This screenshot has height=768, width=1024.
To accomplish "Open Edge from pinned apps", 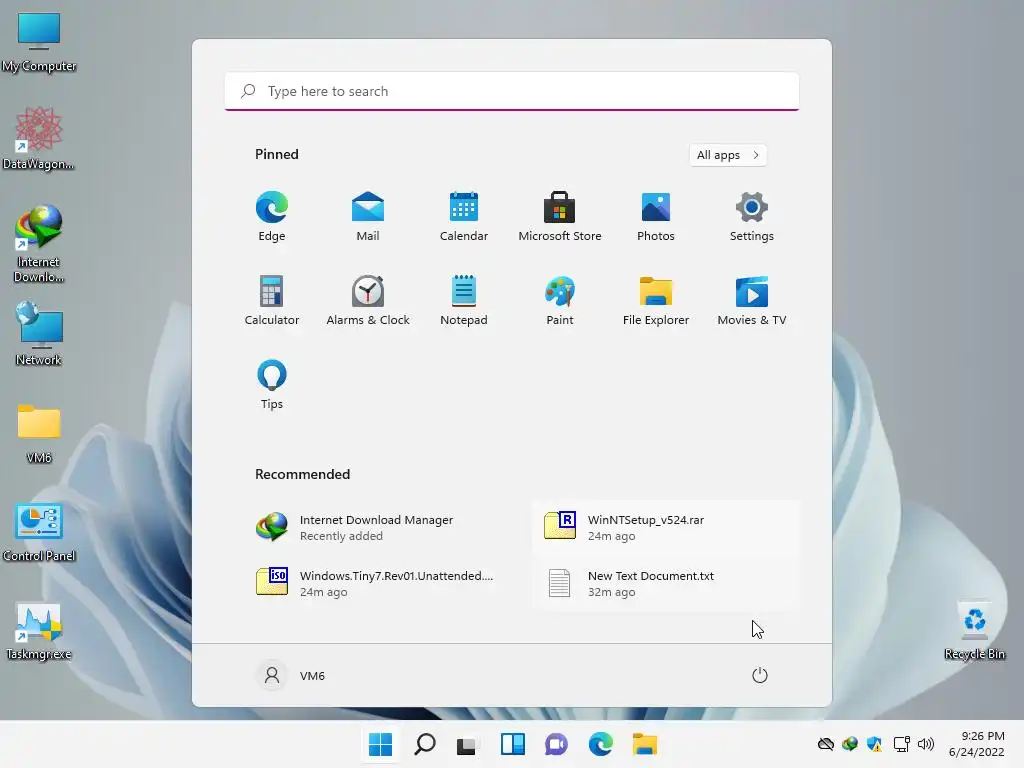I will (x=272, y=217).
